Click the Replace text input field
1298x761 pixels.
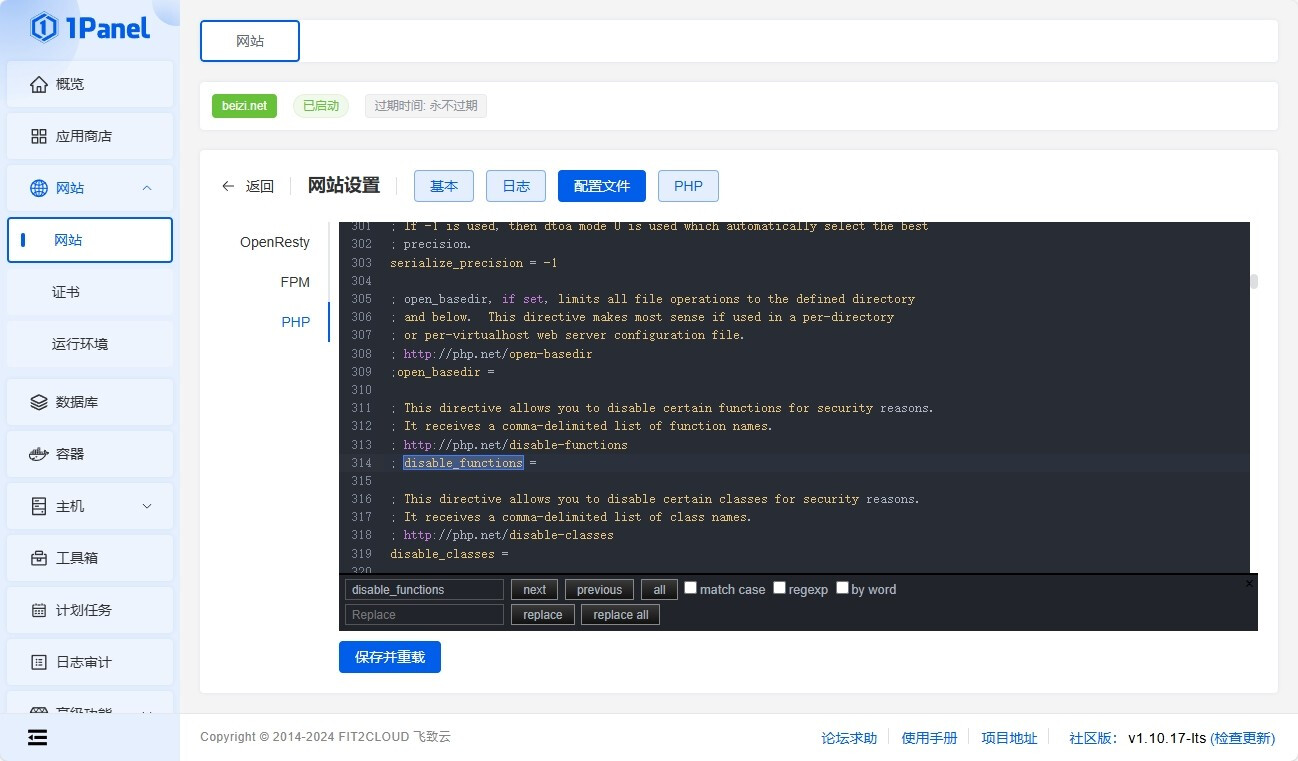pyautogui.click(x=424, y=615)
